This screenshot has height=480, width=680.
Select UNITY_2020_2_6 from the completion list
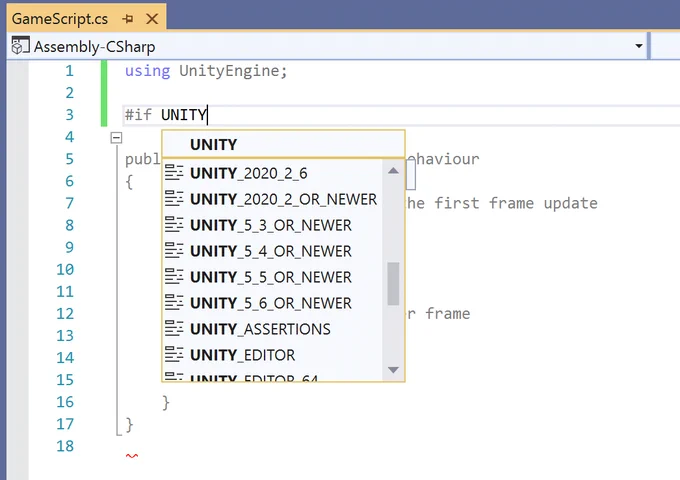[x=272, y=173]
